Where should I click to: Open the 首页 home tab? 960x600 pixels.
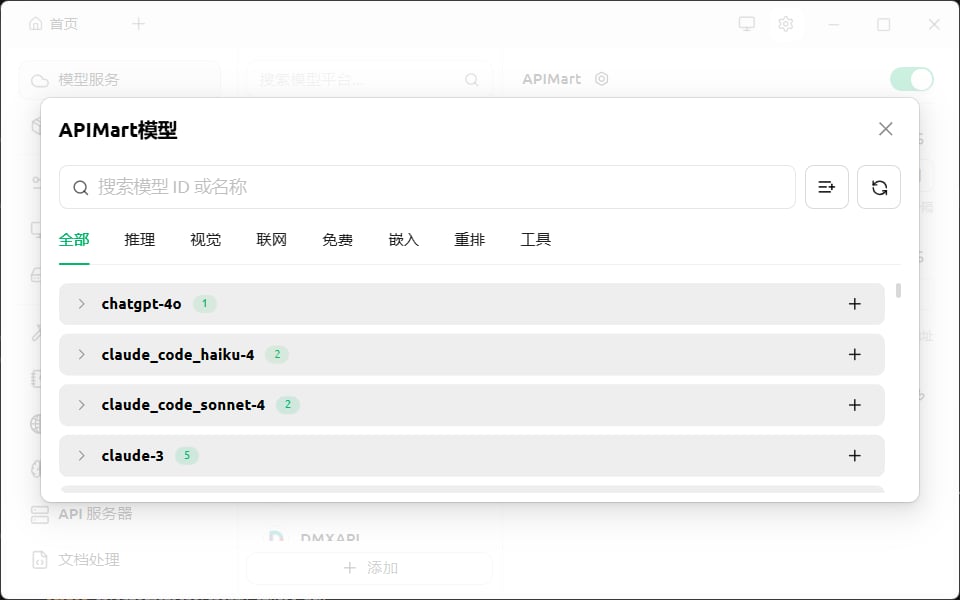[54, 24]
